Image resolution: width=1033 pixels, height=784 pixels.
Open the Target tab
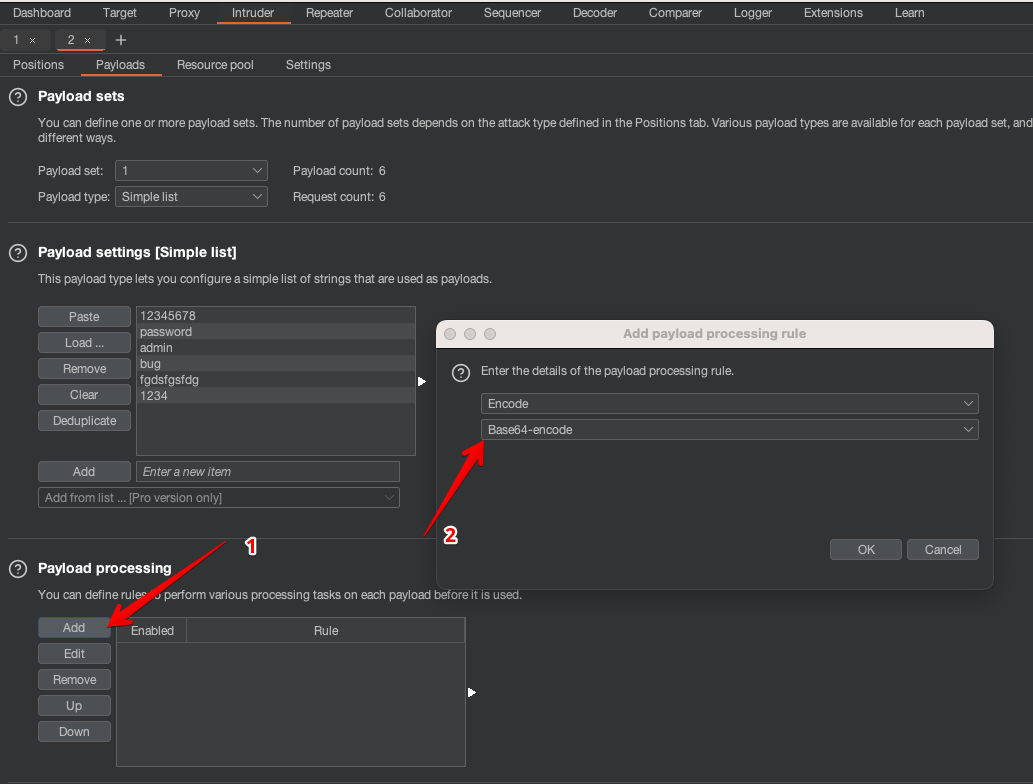tap(120, 13)
